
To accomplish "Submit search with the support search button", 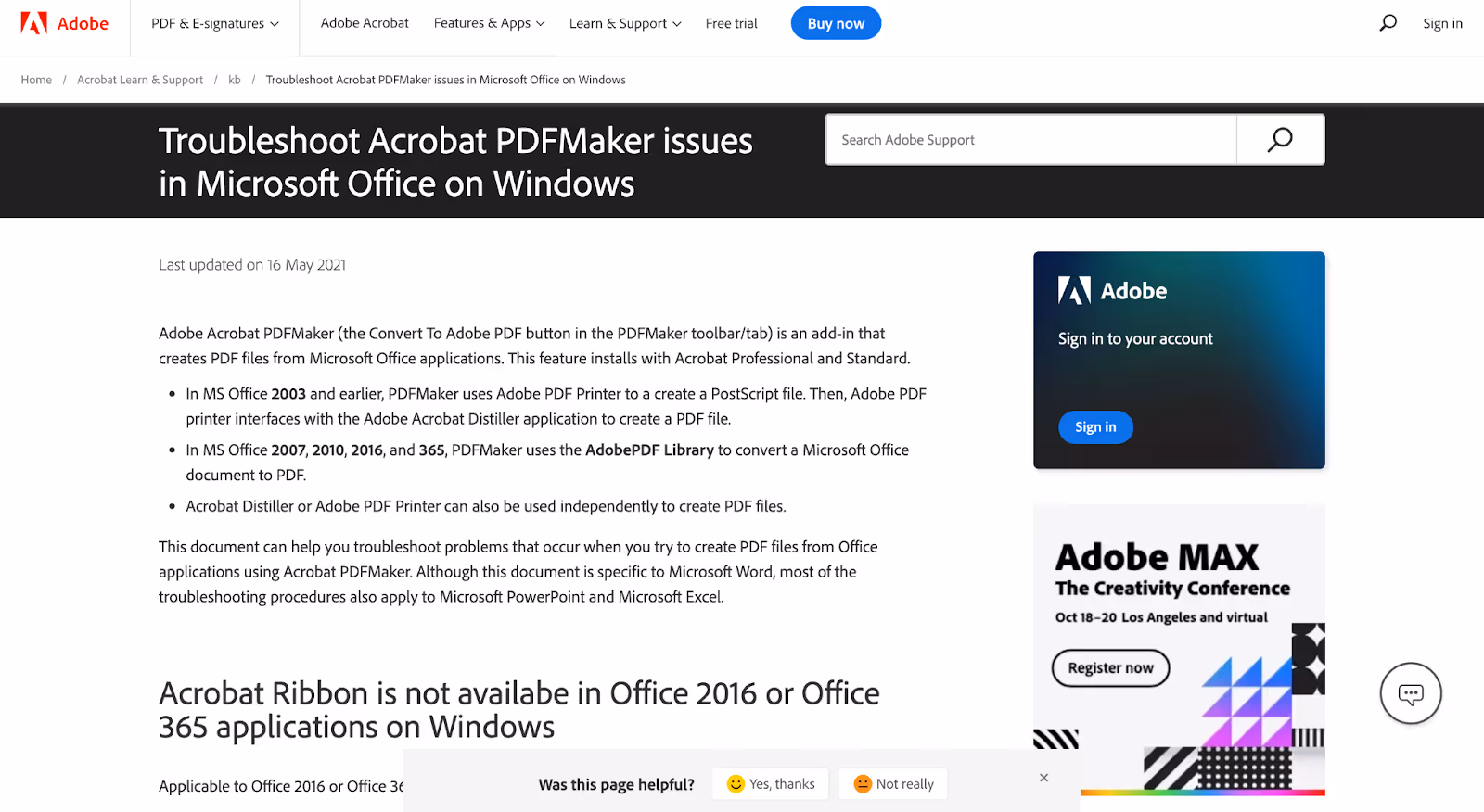I will (x=1280, y=140).
